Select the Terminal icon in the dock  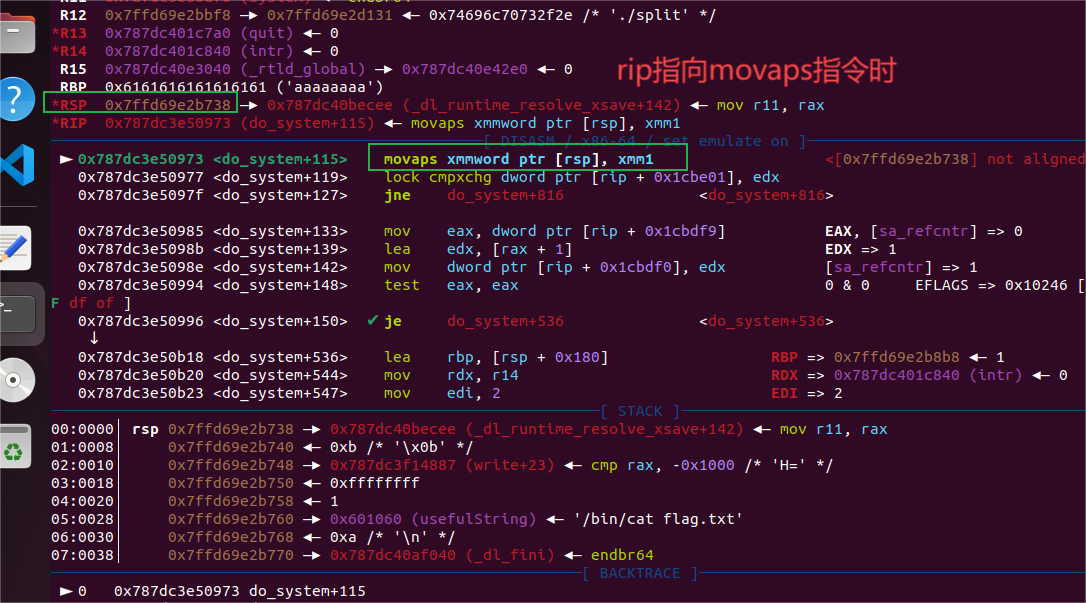tap(17, 314)
